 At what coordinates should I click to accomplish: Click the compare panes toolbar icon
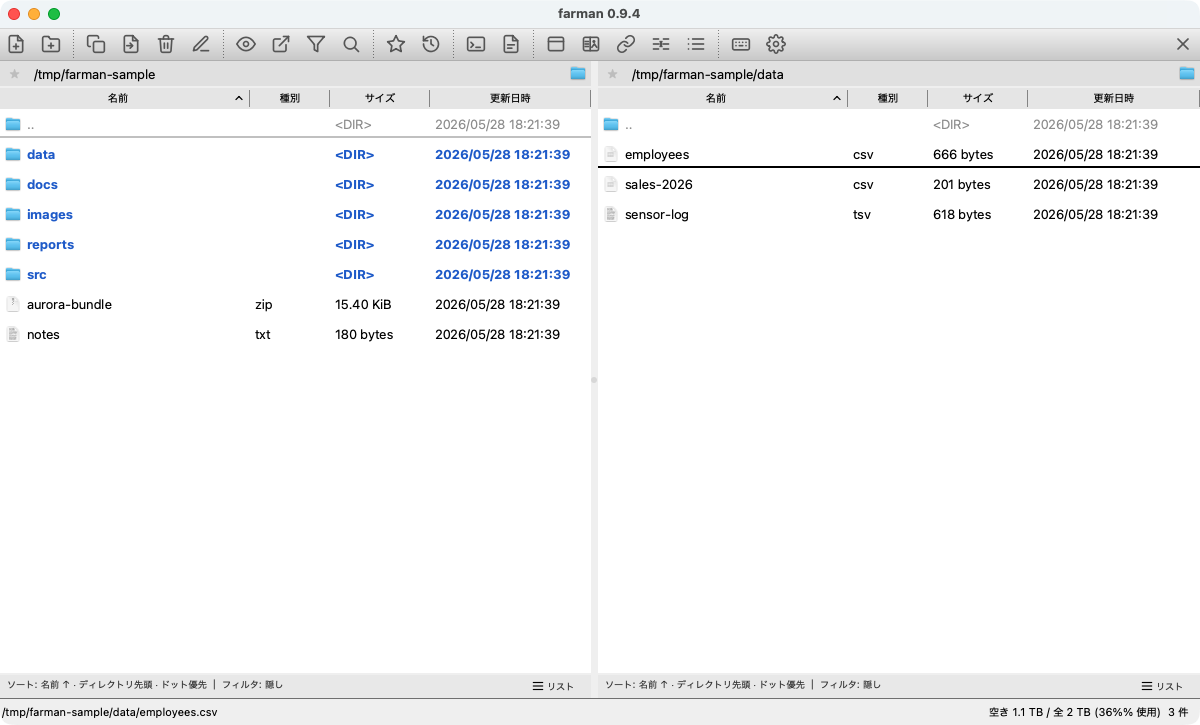pos(661,44)
